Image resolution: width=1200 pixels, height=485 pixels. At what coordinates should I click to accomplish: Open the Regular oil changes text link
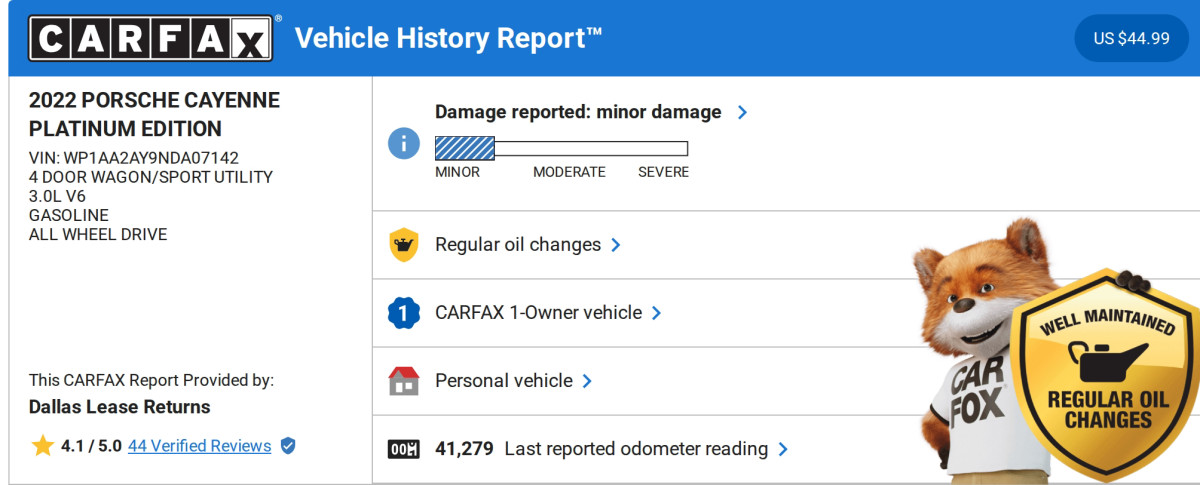517,245
